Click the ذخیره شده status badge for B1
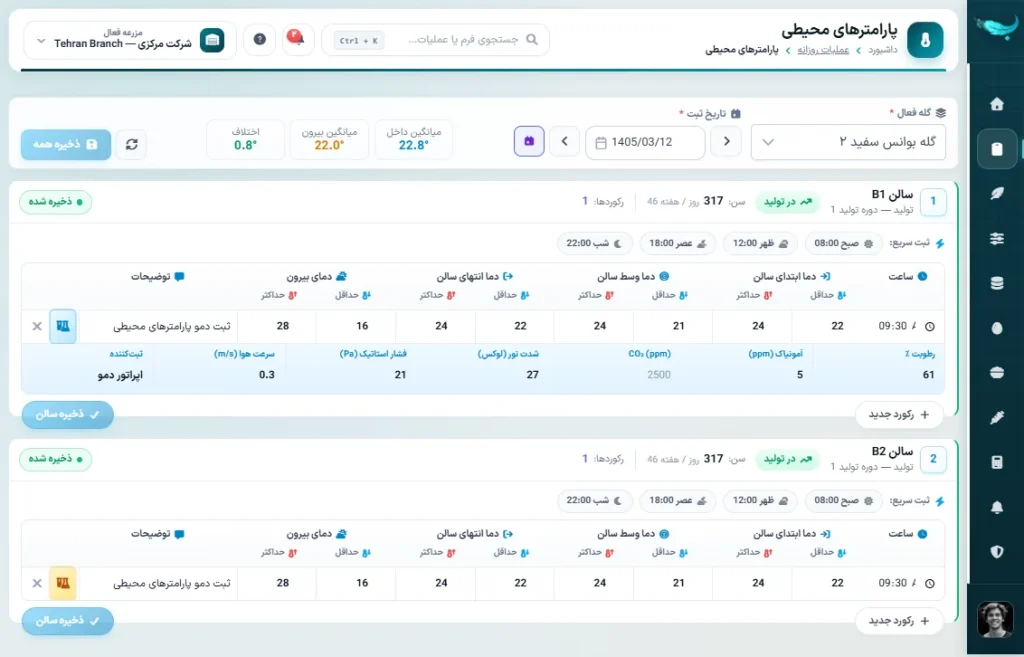The image size is (1024, 657). click(56, 202)
